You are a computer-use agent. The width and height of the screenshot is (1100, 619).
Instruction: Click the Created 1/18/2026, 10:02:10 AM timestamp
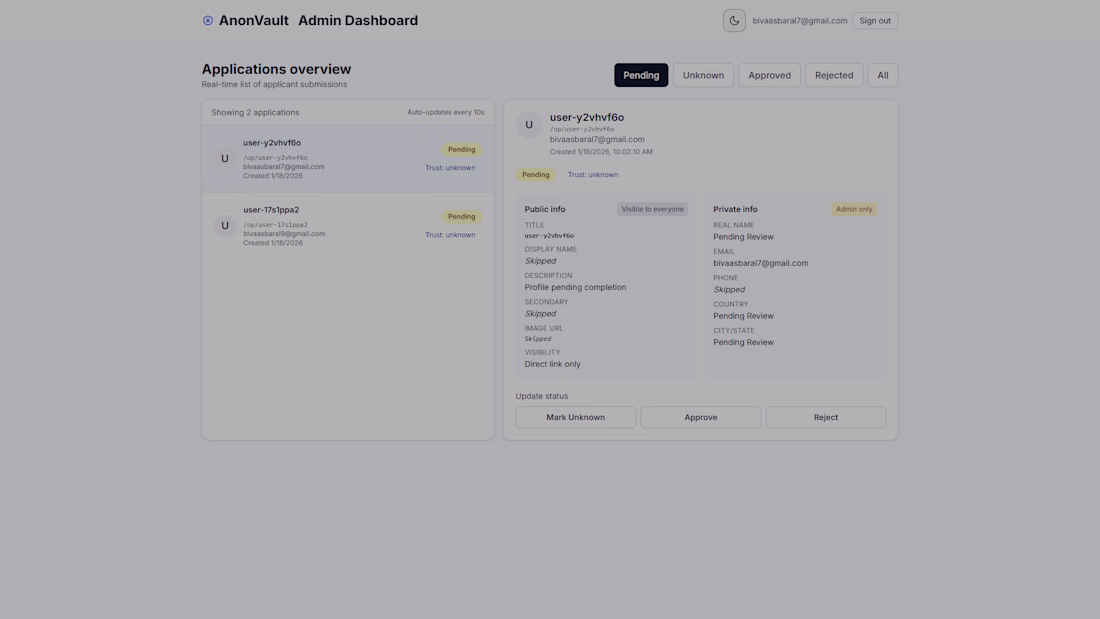point(601,152)
